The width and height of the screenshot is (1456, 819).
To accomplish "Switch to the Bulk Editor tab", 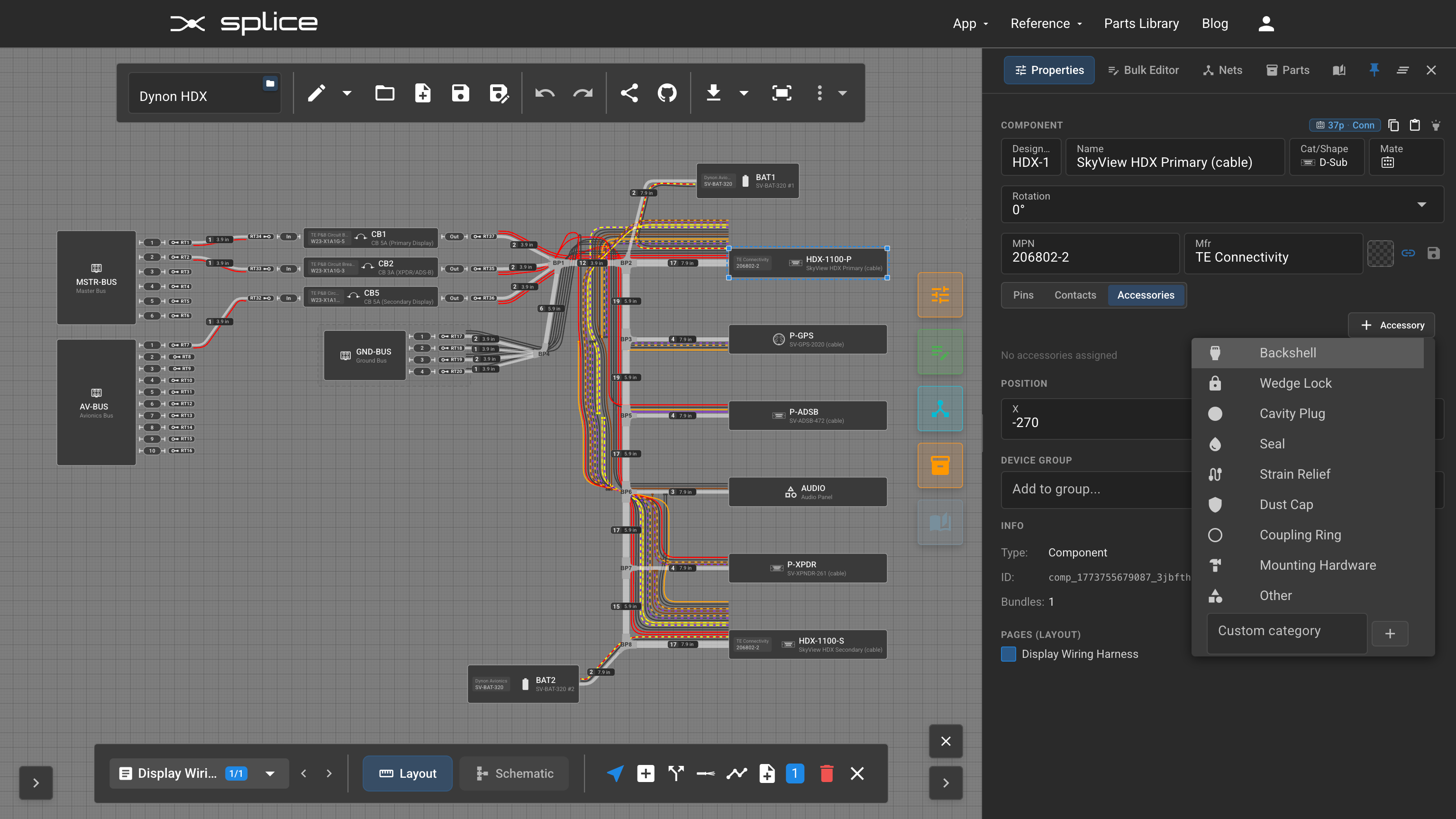I will coord(1143,70).
